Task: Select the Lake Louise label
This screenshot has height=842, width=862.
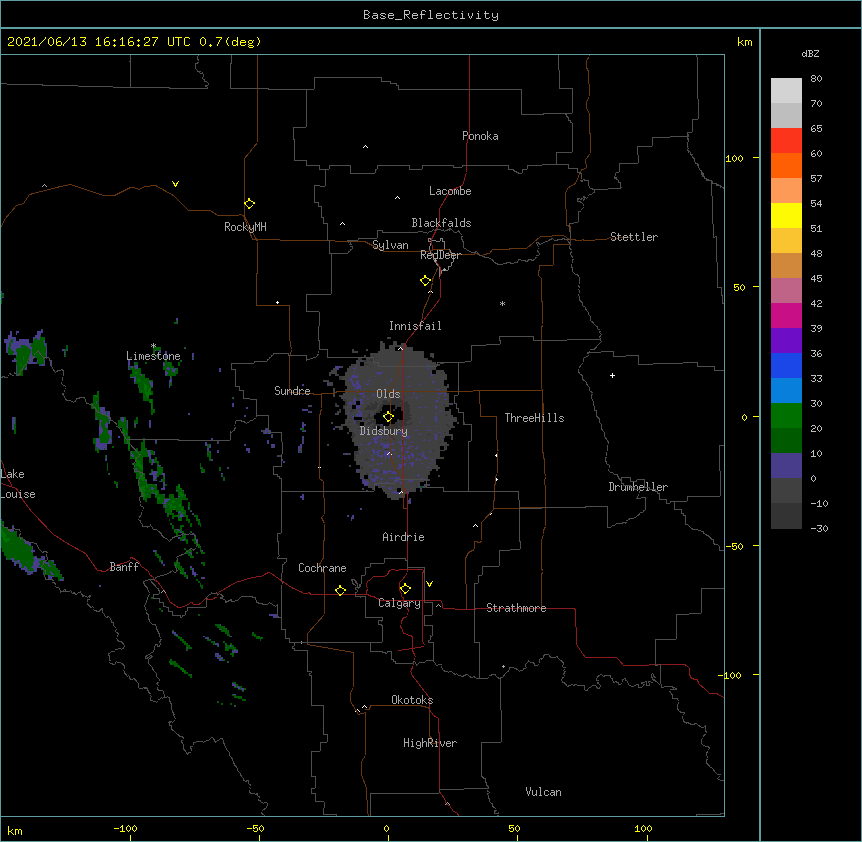Action: tap(18, 484)
